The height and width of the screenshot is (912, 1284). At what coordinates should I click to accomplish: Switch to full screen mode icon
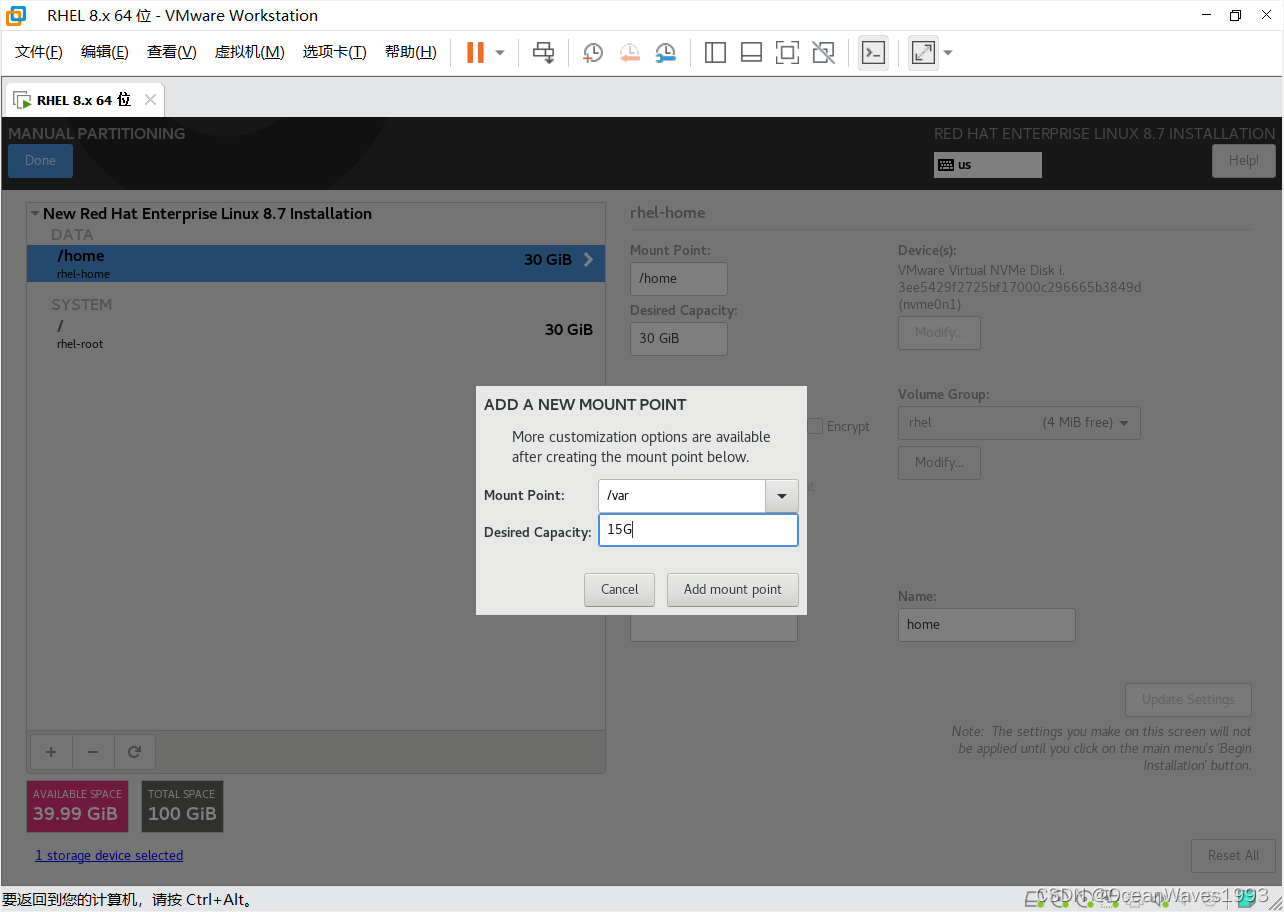[x=787, y=53]
